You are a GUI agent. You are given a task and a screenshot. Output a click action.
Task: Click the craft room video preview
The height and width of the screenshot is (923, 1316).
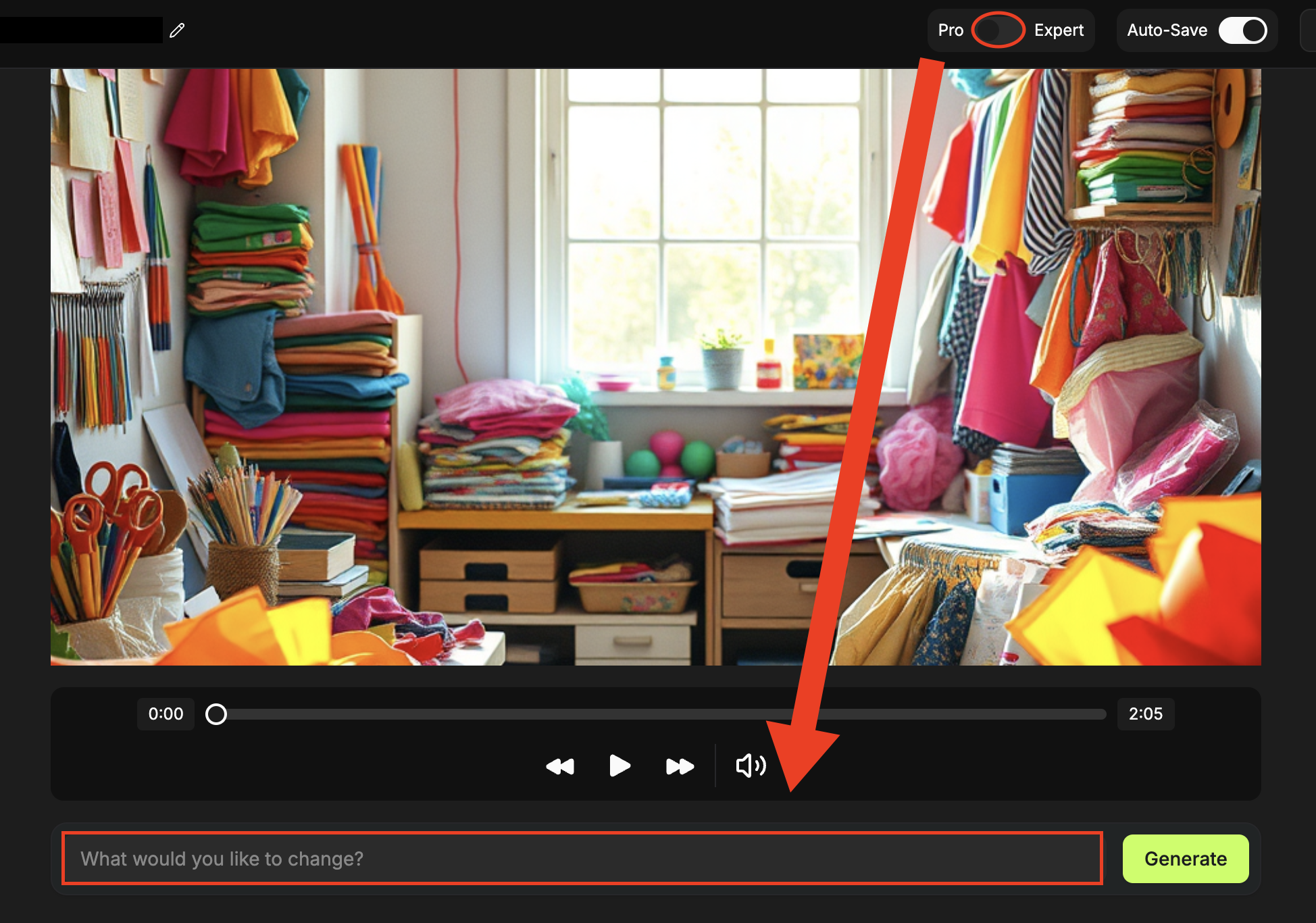click(656, 367)
